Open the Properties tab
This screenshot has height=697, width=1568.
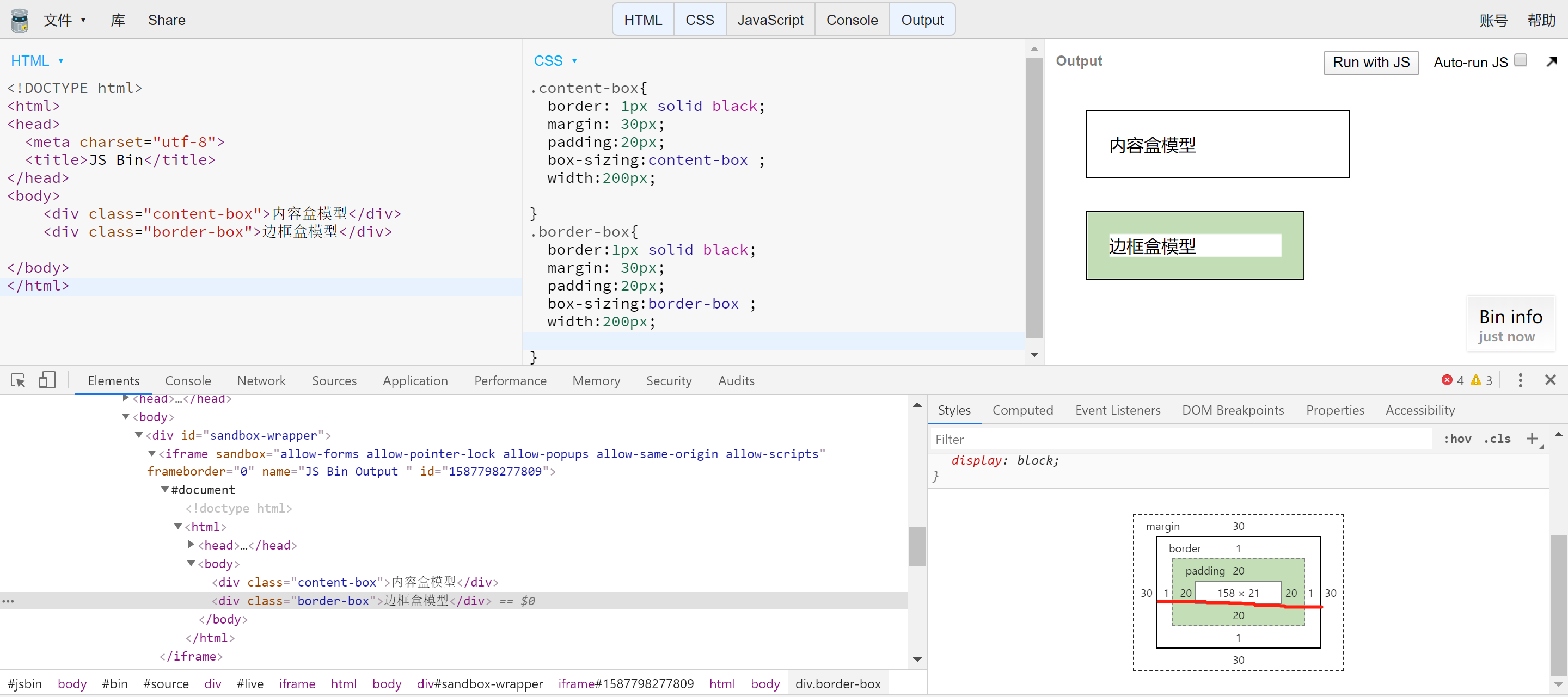coord(1335,410)
